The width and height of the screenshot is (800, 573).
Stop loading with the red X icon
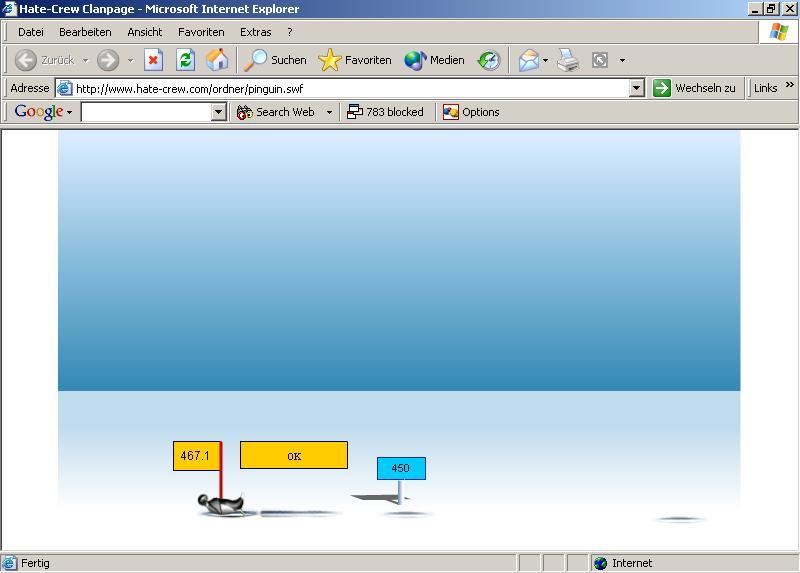click(153, 60)
